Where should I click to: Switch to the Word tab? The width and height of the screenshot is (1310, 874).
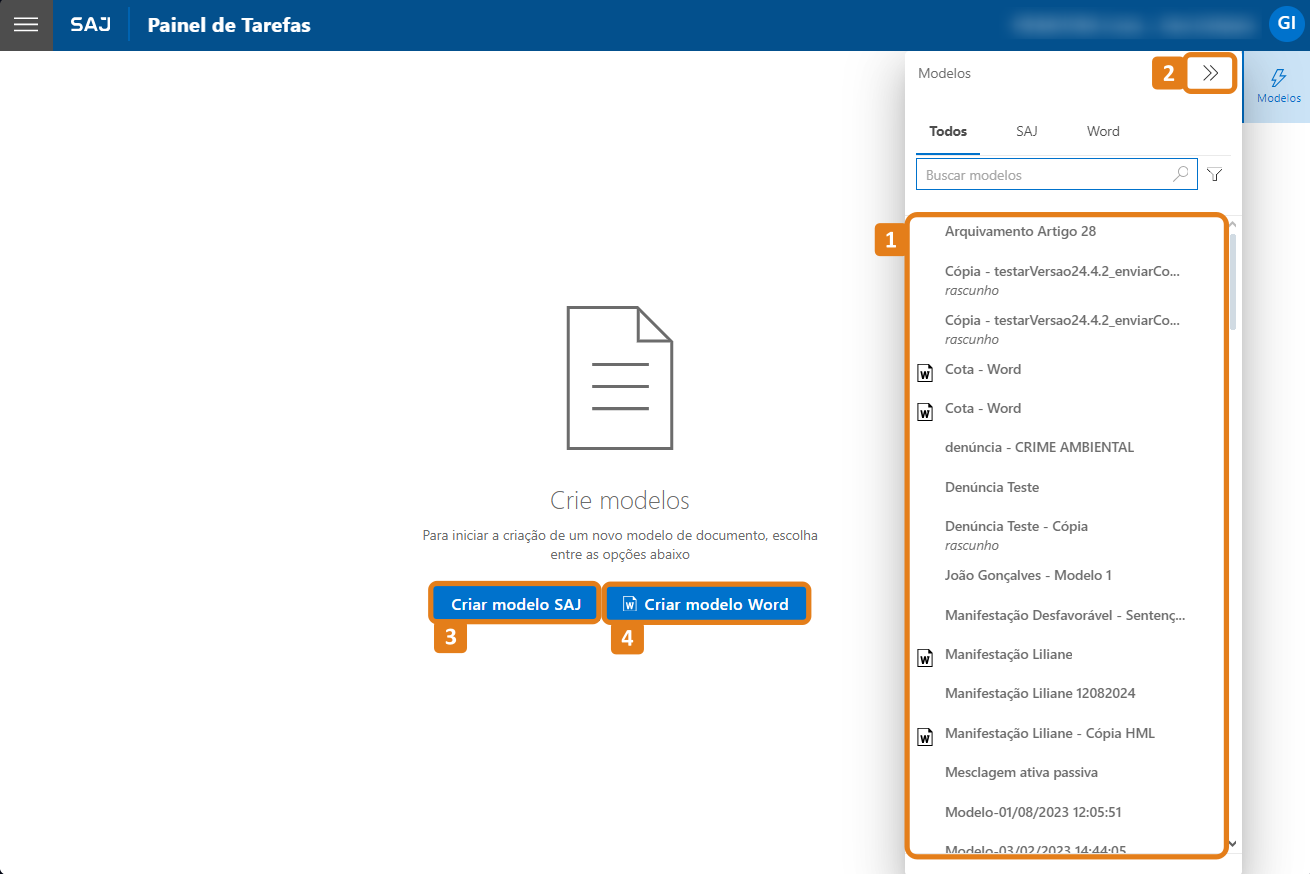(1103, 131)
